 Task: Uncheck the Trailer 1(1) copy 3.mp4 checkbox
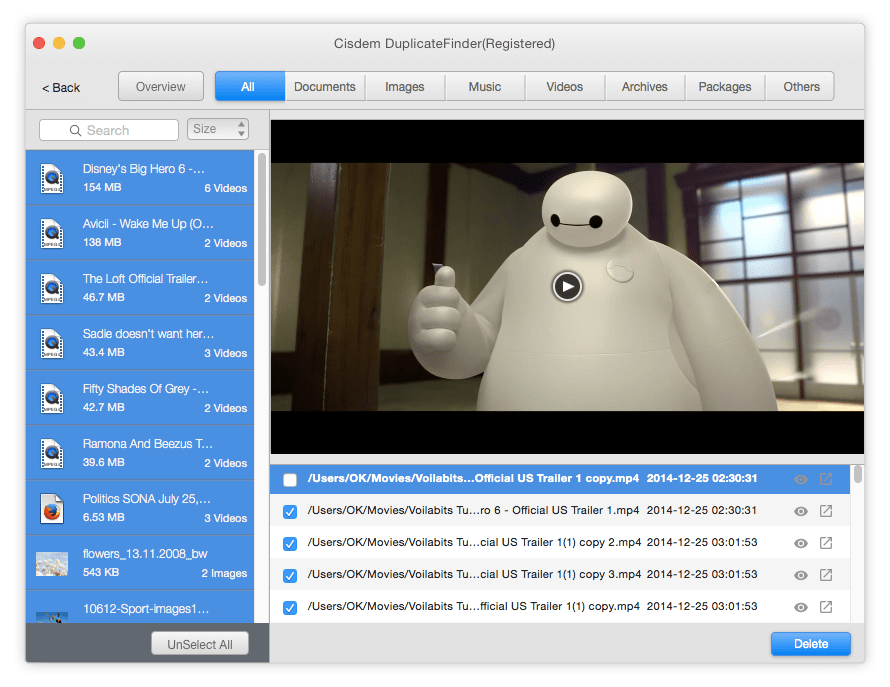coord(290,575)
